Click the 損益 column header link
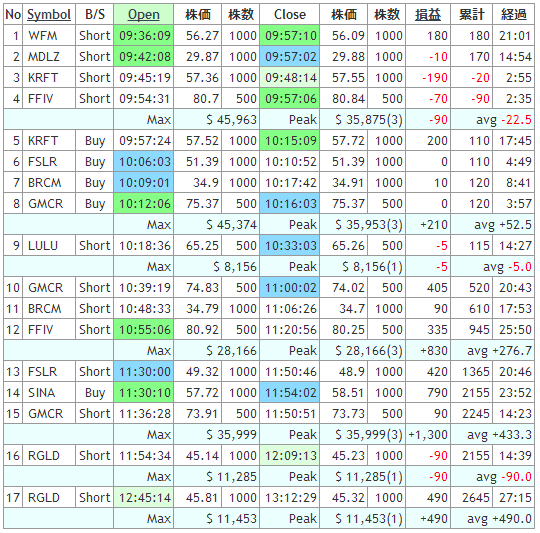Image resolution: width=540 pixels, height=533 pixels. (x=428, y=14)
